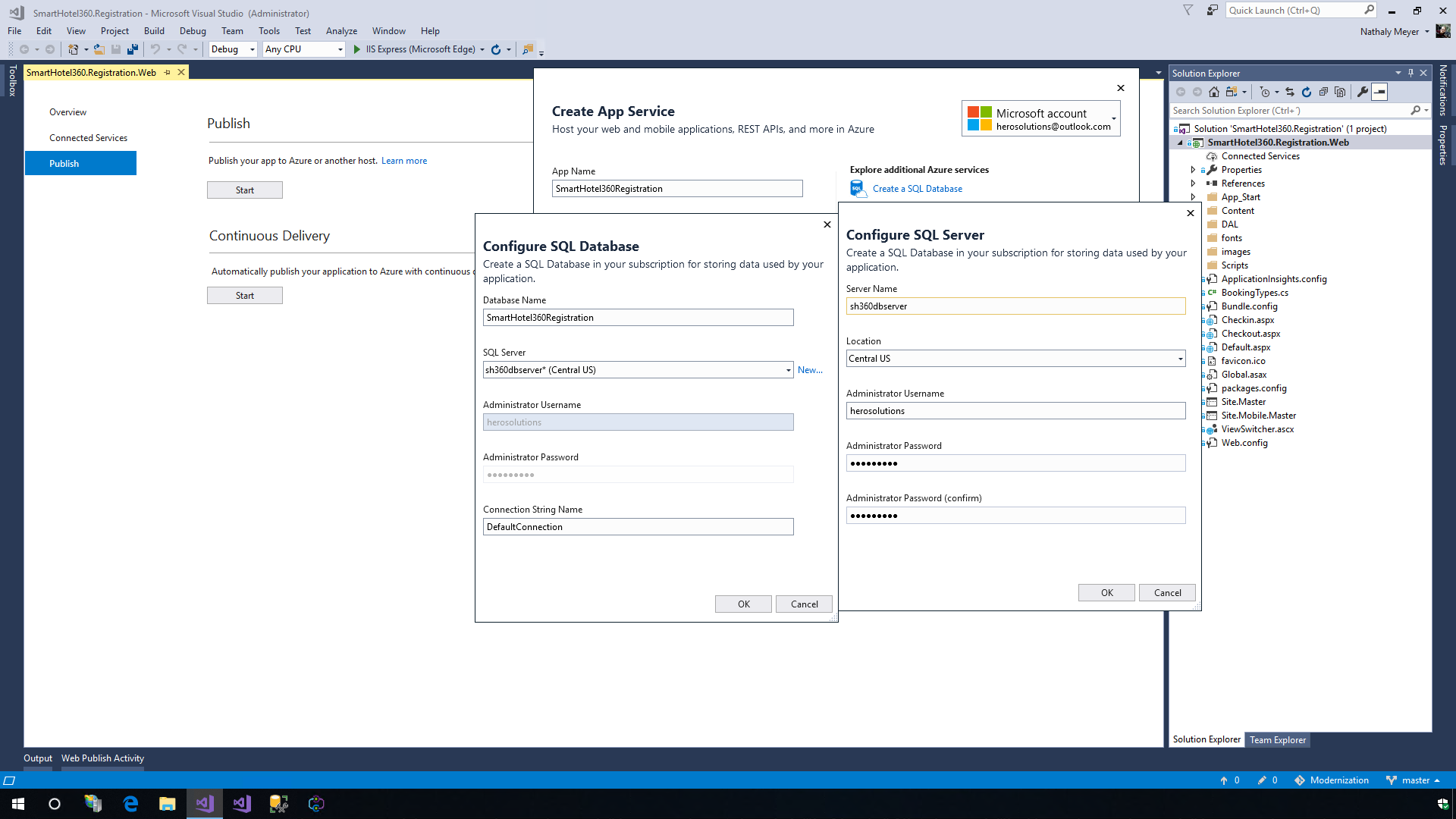Open Properties wrench icon in Solution Explorer
The image size is (1456, 819).
[x=1363, y=92]
